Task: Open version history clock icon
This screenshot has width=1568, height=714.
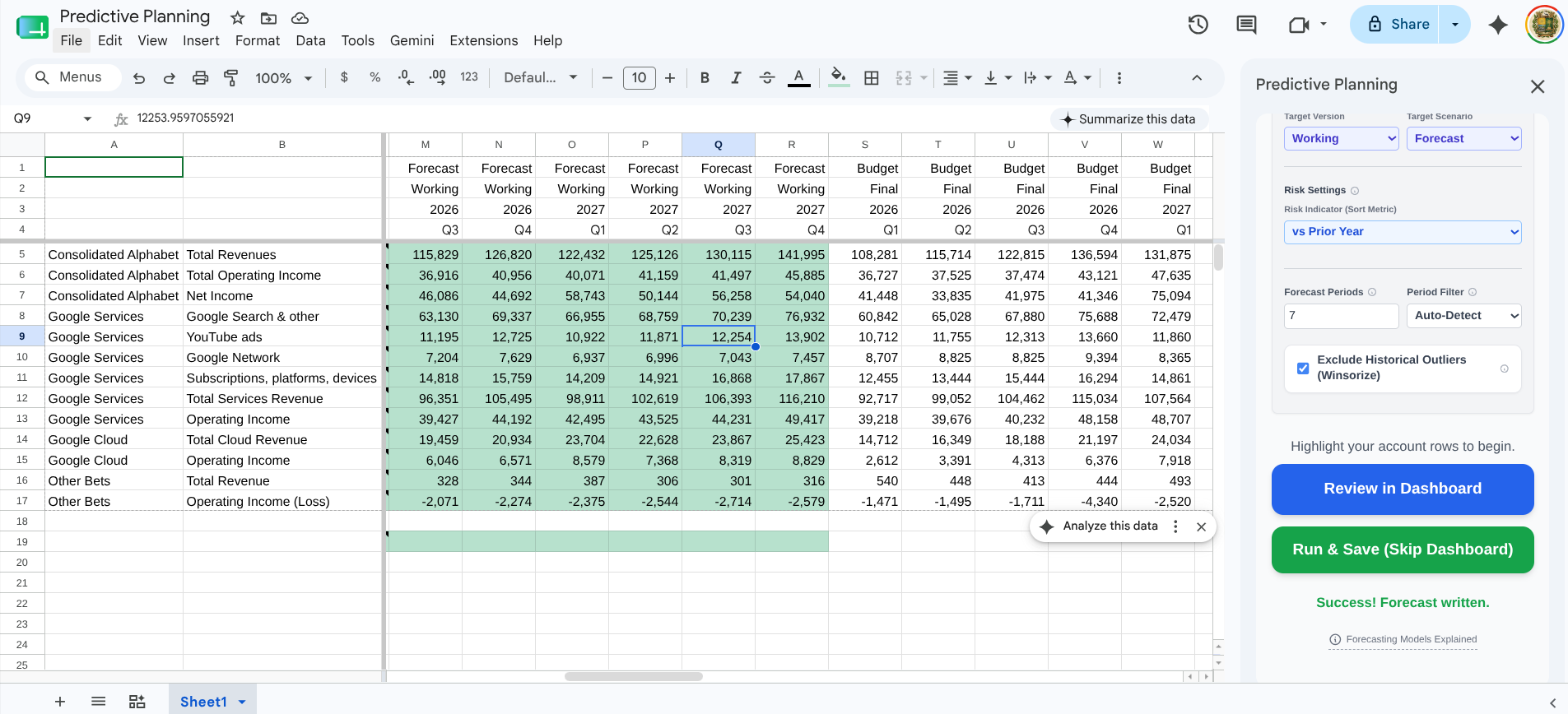Action: click(x=1198, y=25)
